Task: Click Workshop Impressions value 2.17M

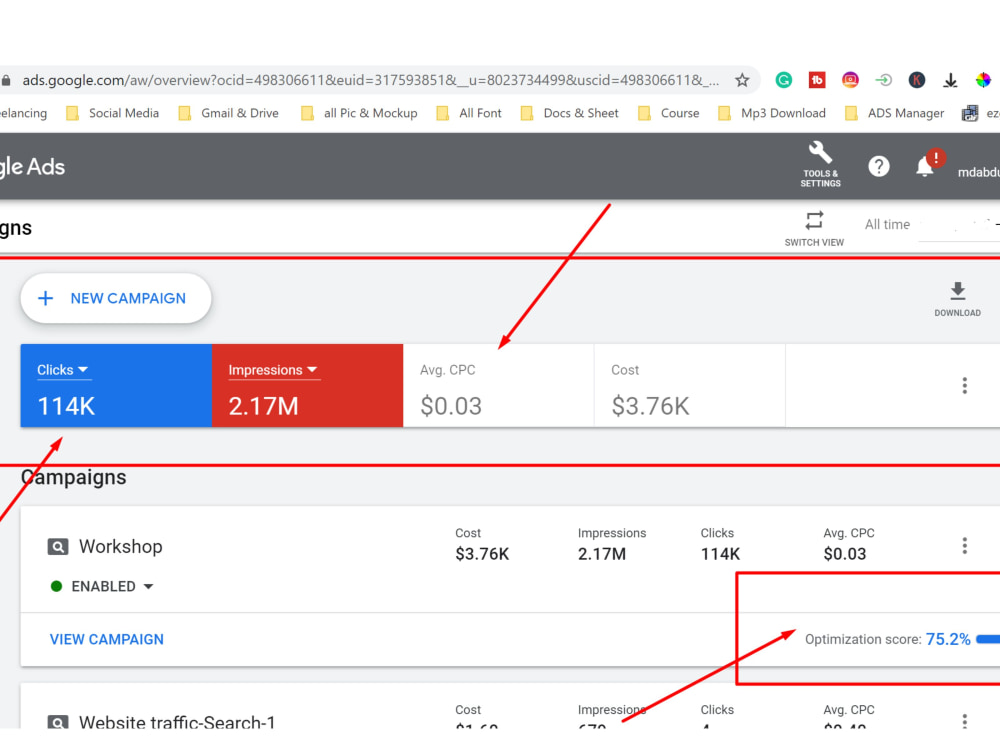Action: 602,554
